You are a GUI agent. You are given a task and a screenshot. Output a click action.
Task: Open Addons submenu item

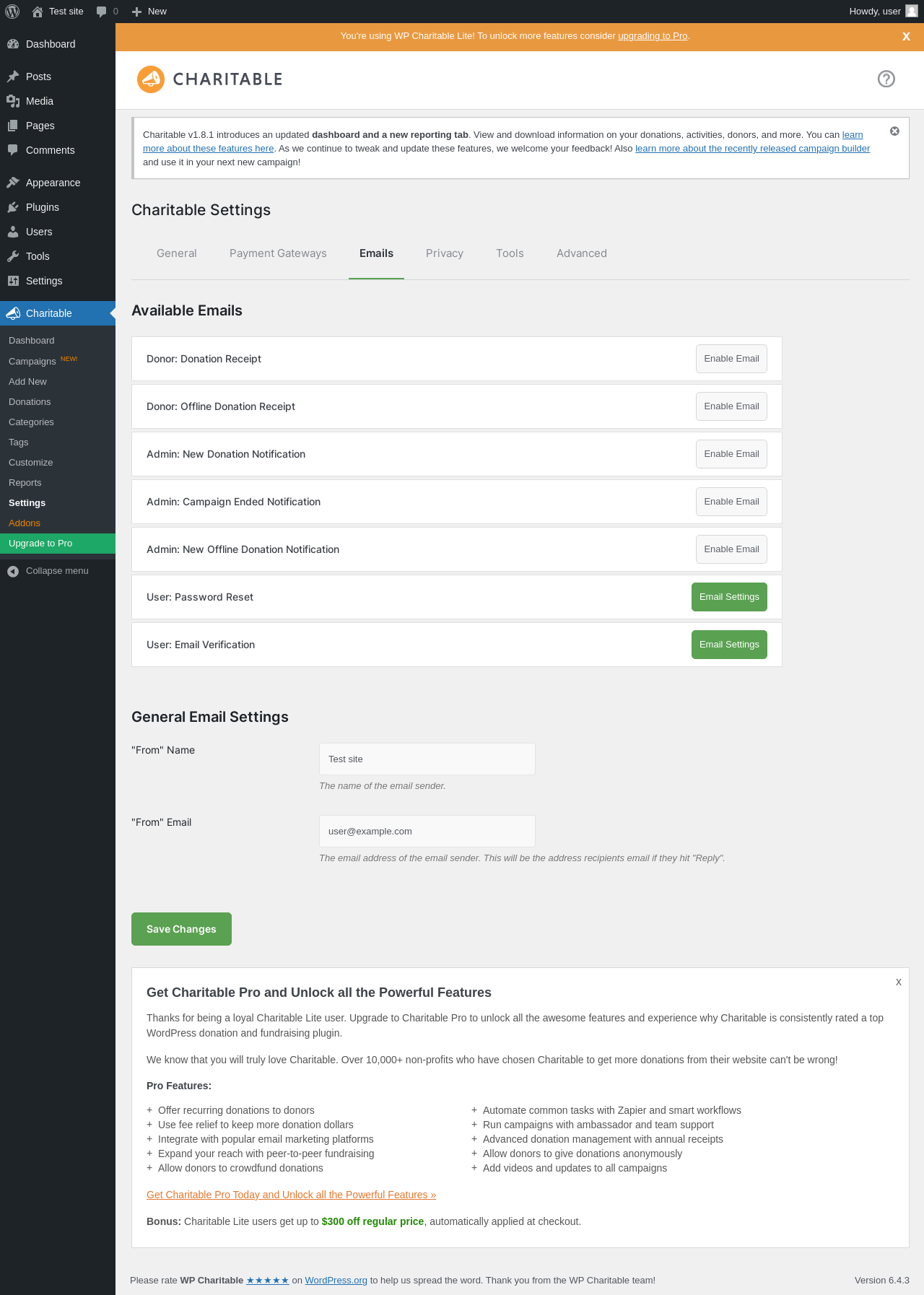[58, 523]
